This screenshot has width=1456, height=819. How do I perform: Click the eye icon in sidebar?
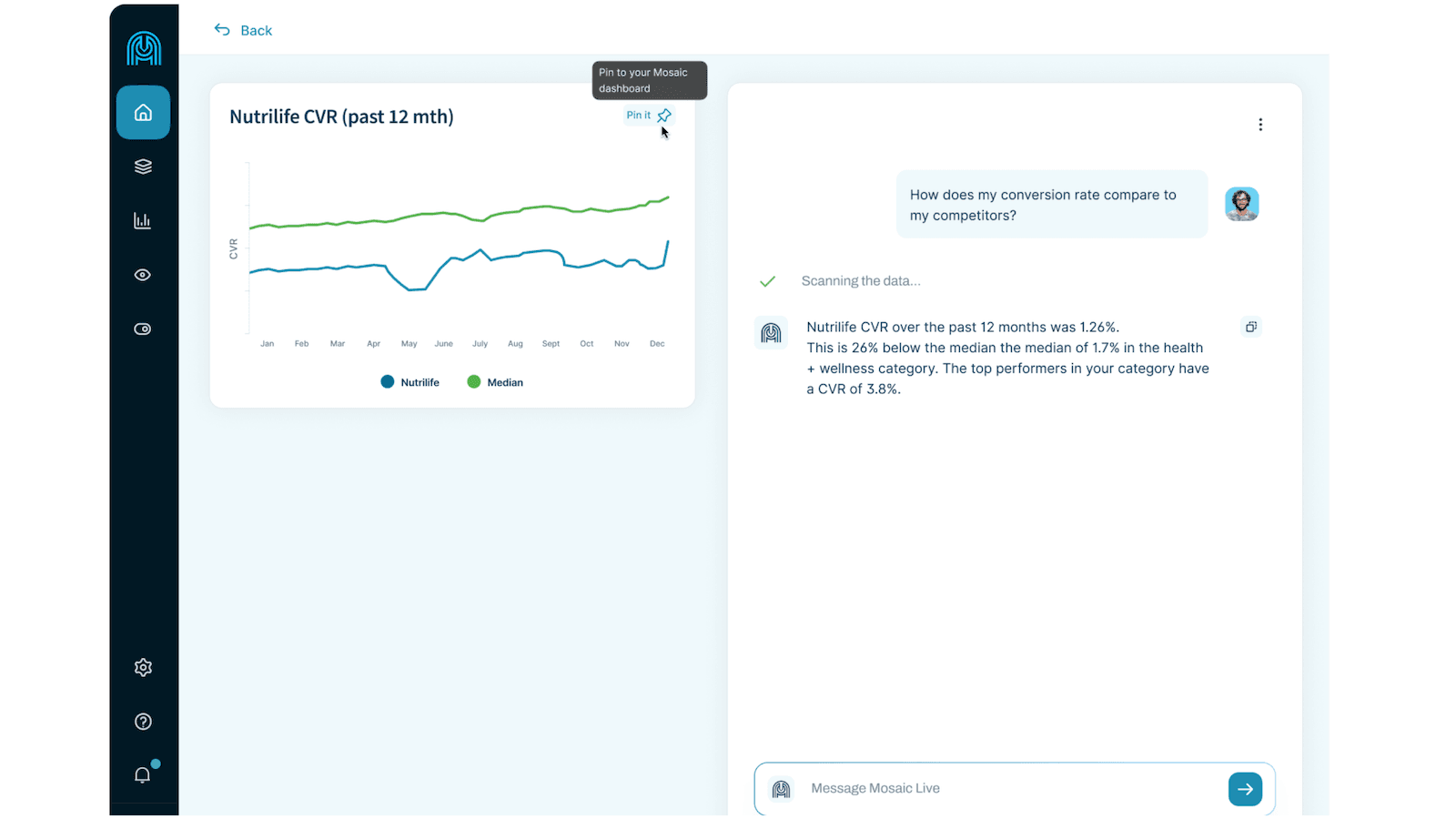(143, 275)
